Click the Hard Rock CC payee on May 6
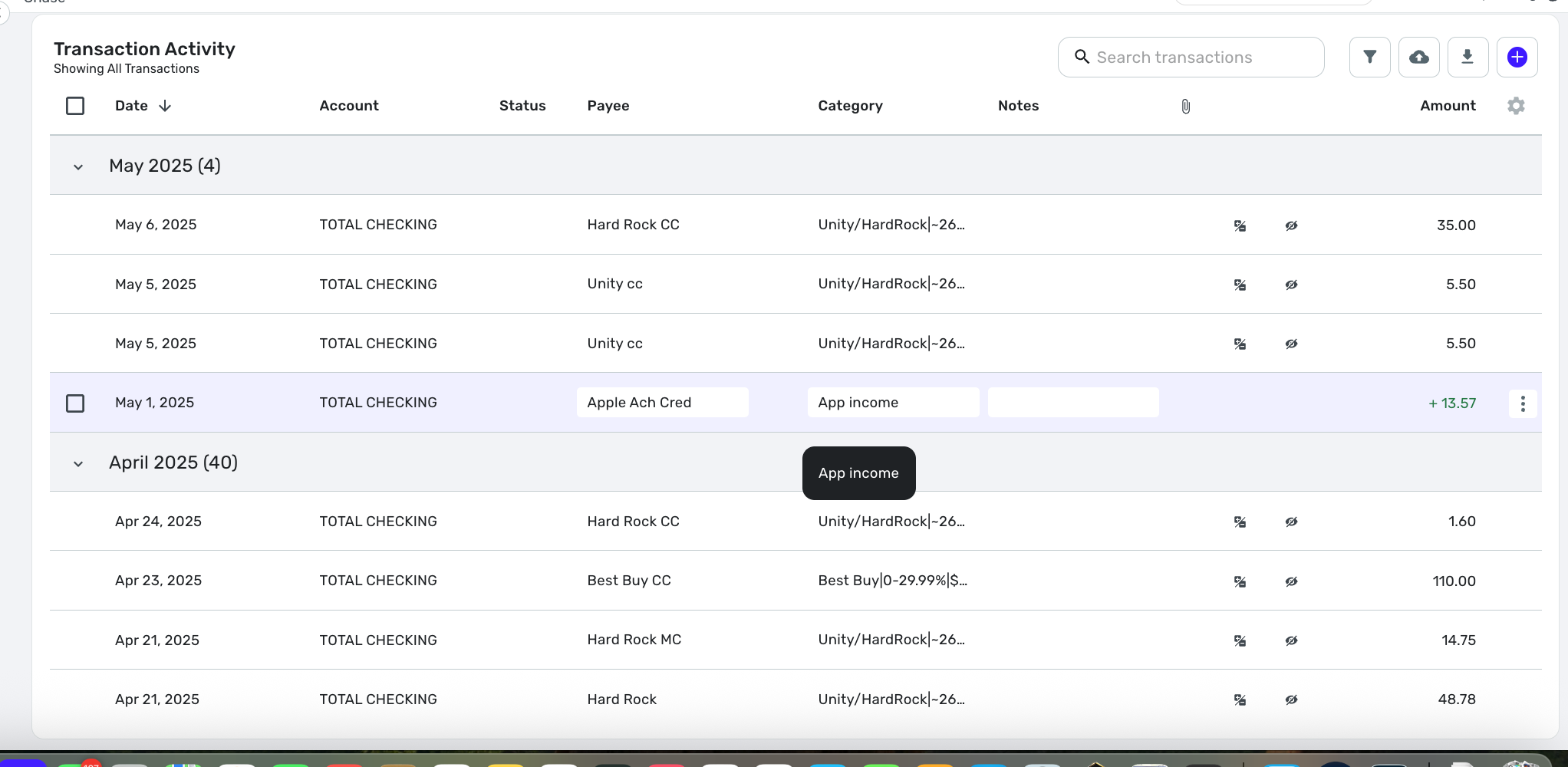The height and width of the screenshot is (767, 1568). pyautogui.click(x=633, y=225)
